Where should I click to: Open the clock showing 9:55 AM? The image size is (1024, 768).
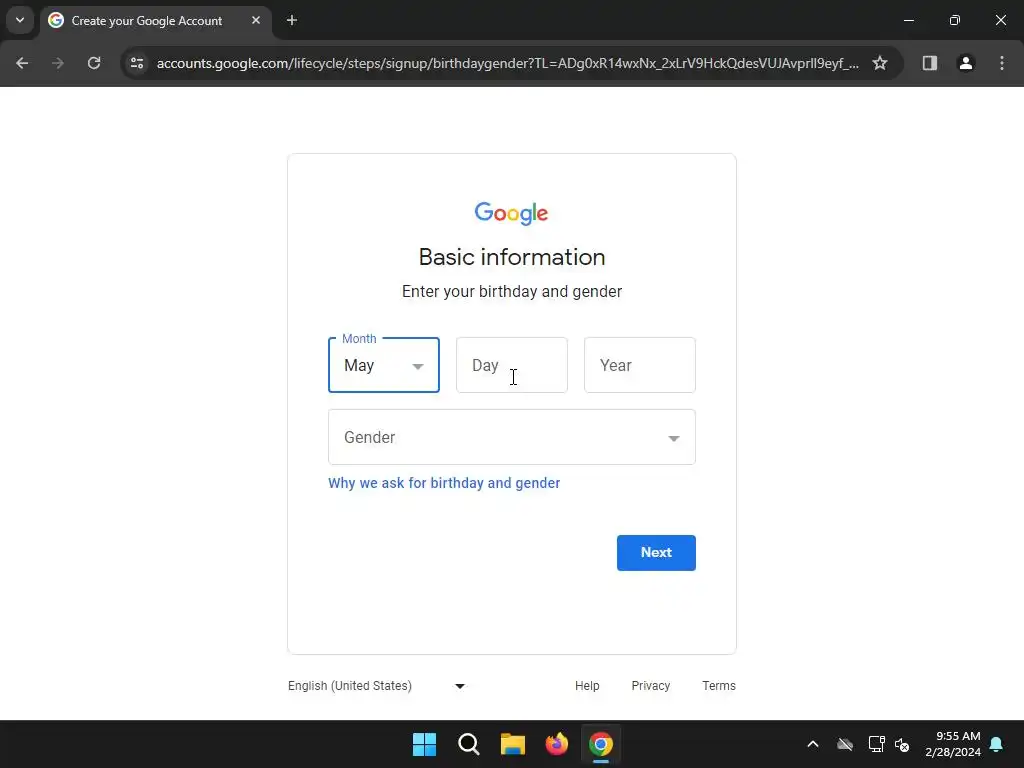pyautogui.click(x=953, y=744)
